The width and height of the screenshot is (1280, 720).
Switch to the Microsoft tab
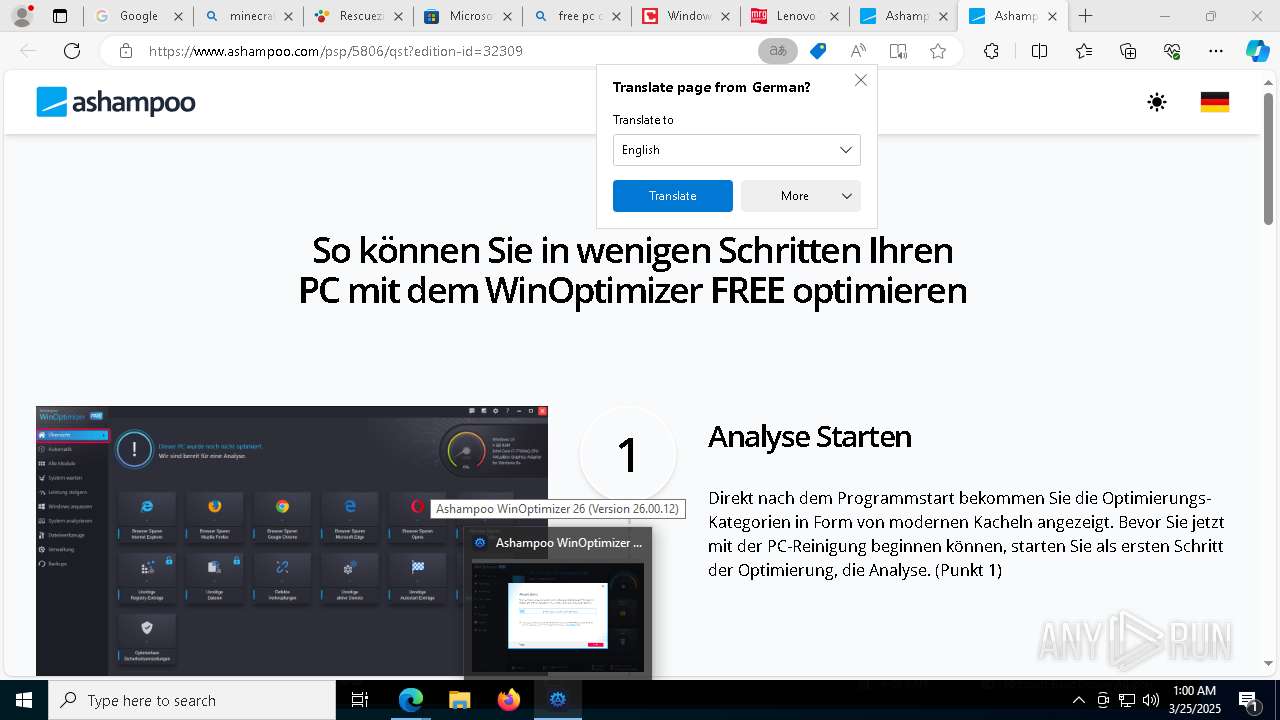[468, 16]
